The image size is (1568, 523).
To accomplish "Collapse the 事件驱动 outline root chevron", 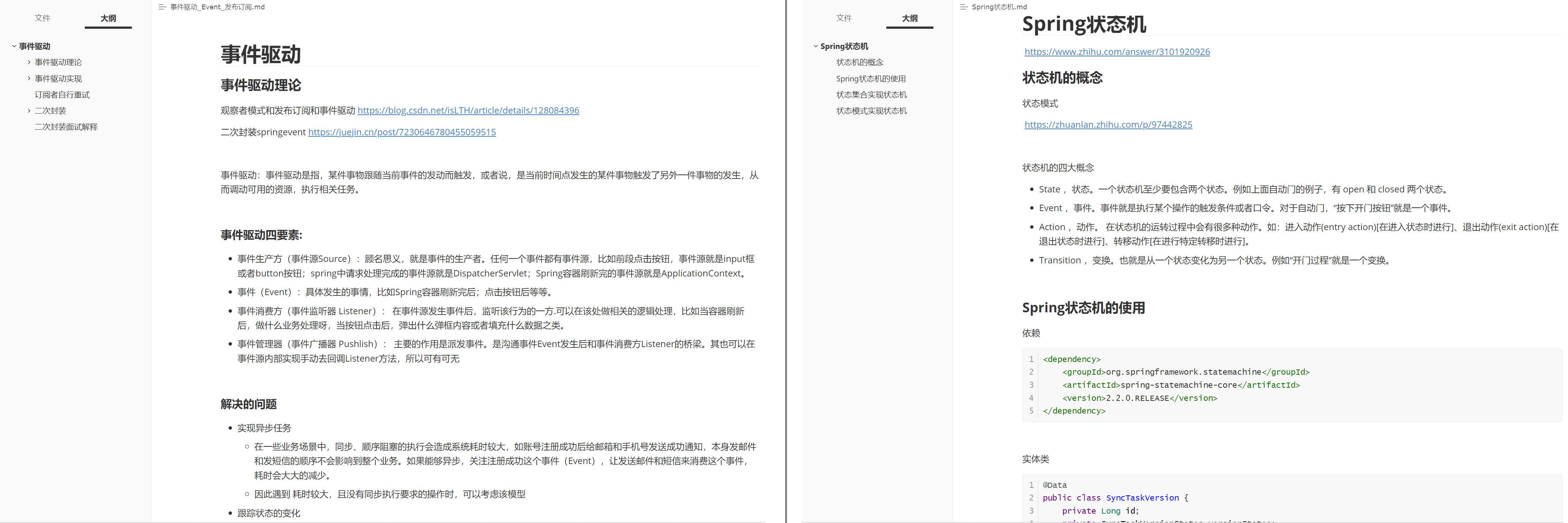I will coord(14,46).
